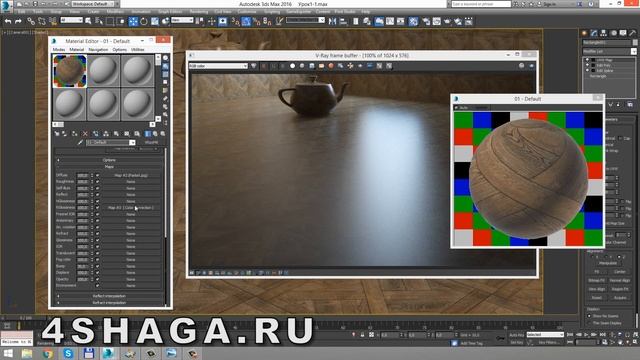
Task: Click save image icon in V-Ray frame buffer
Action: (312, 66)
